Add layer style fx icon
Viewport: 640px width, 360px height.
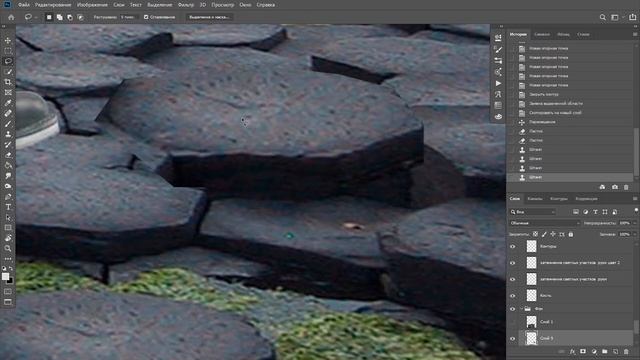572,351
